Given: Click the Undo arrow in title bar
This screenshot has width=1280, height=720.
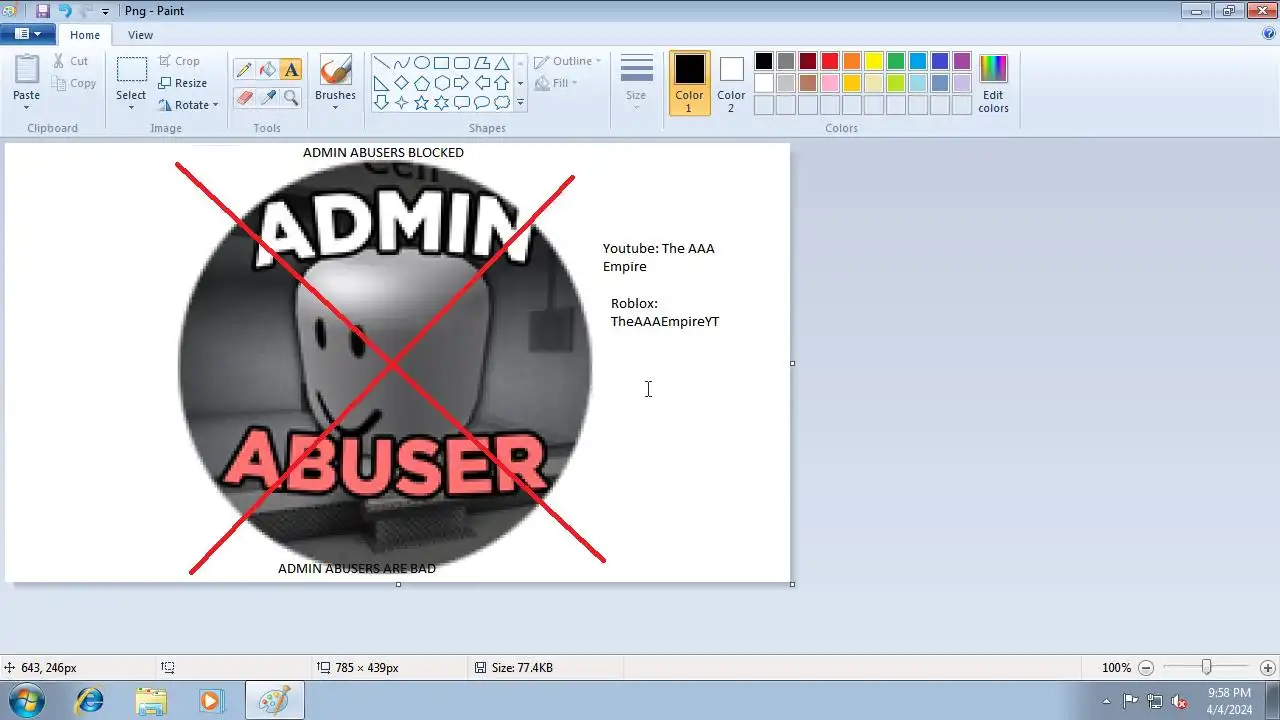Looking at the screenshot, I should coord(65,11).
